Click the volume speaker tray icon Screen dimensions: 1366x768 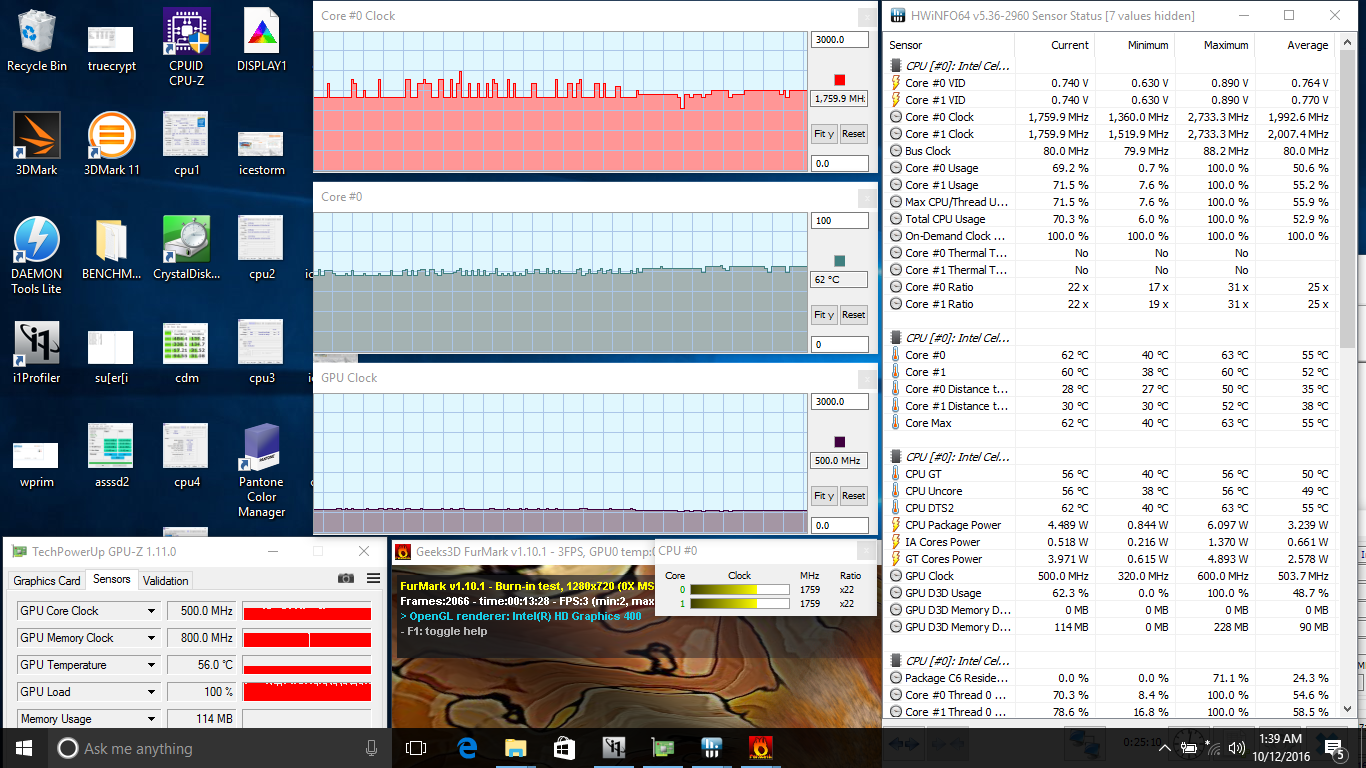[x=1236, y=748]
